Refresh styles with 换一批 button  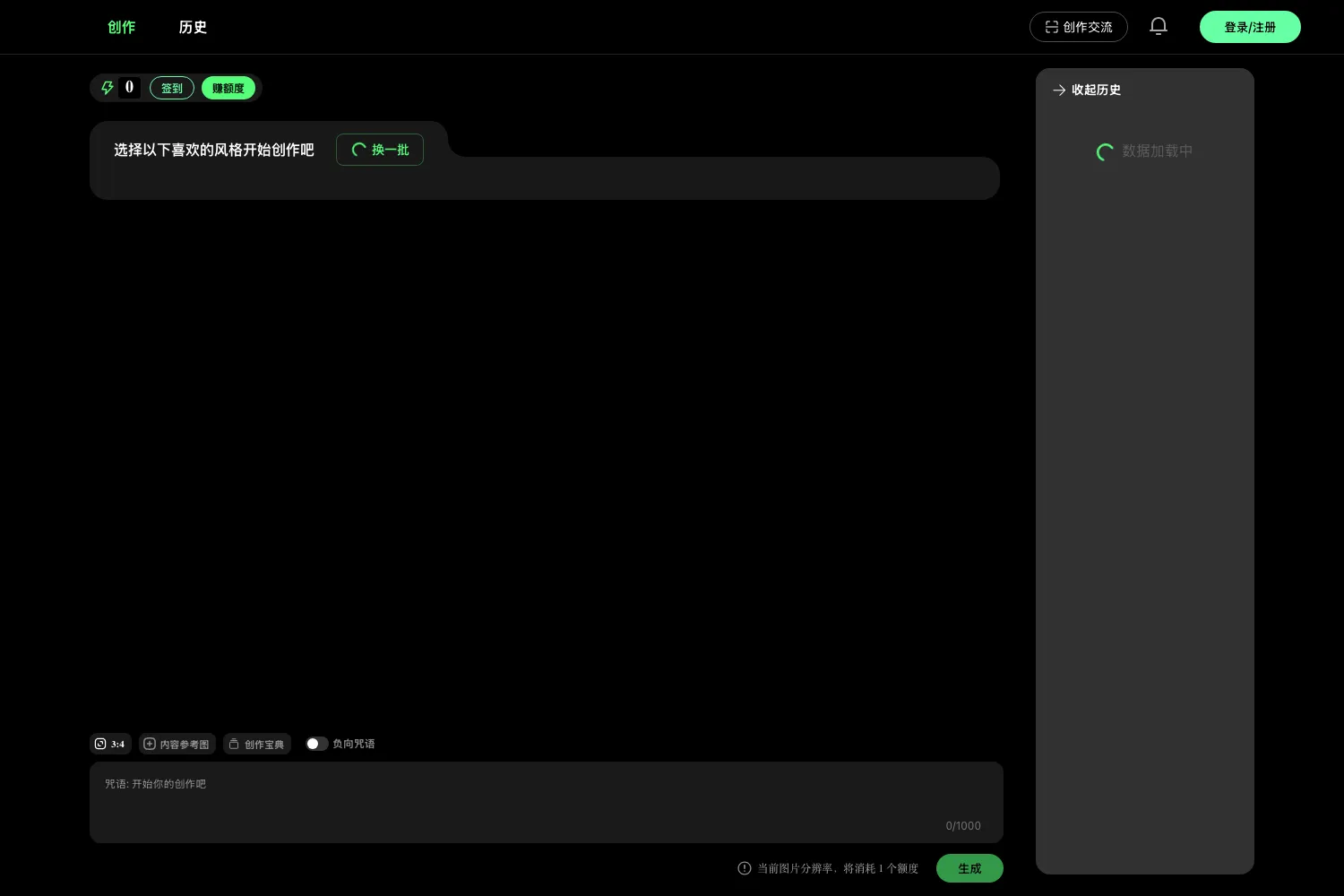pyautogui.click(x=380, y=150)
